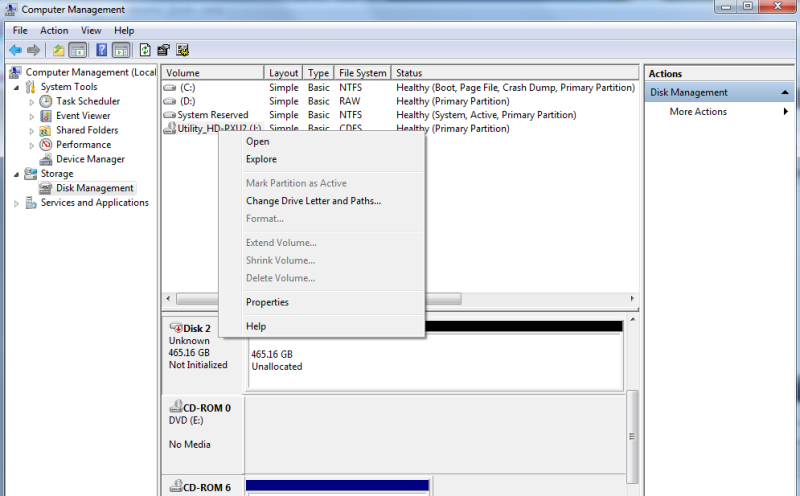Image resolution: width=800 pixels, height=496 pixels.
Task: Expand the Event Viewer node
Action: click(x=32, y=116)
